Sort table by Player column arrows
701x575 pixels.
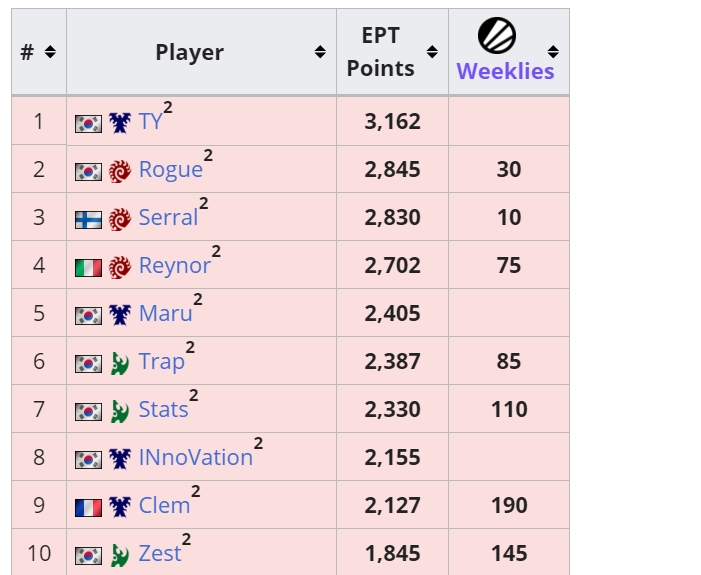(x=320, y=52)
